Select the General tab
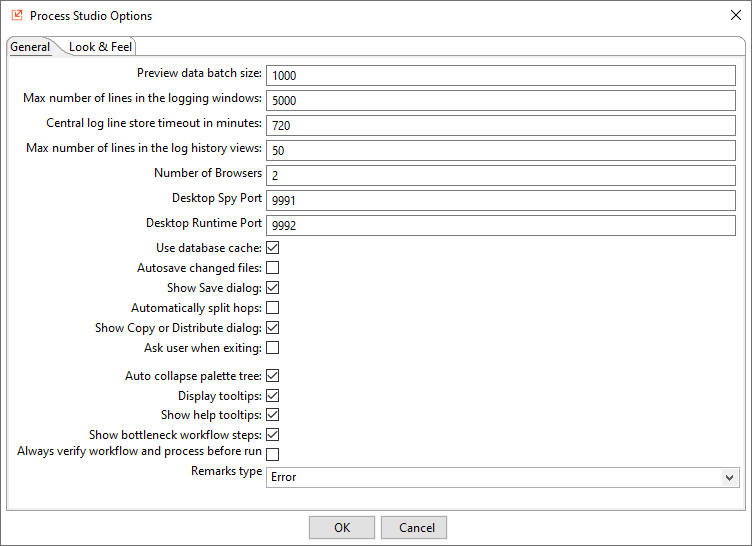752x546 pixels. (x=30, y=47)
